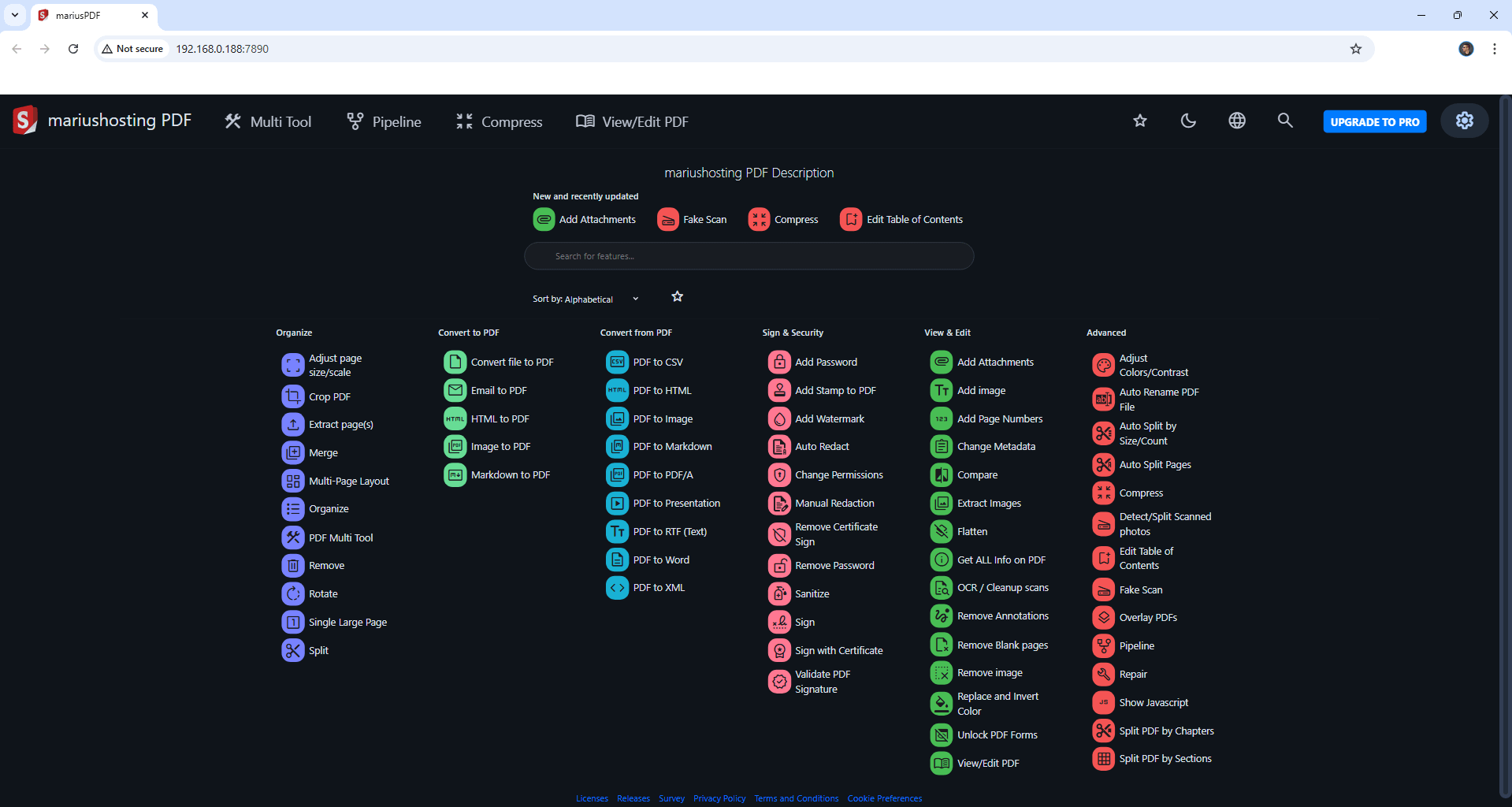The image size is (1512, 807).
Task: Reload the page with the refresh button
Action: pos(73,49)
